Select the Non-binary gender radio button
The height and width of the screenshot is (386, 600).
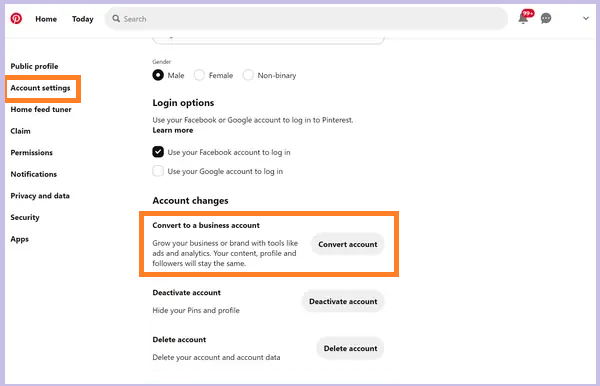click(x=248, y=75)
